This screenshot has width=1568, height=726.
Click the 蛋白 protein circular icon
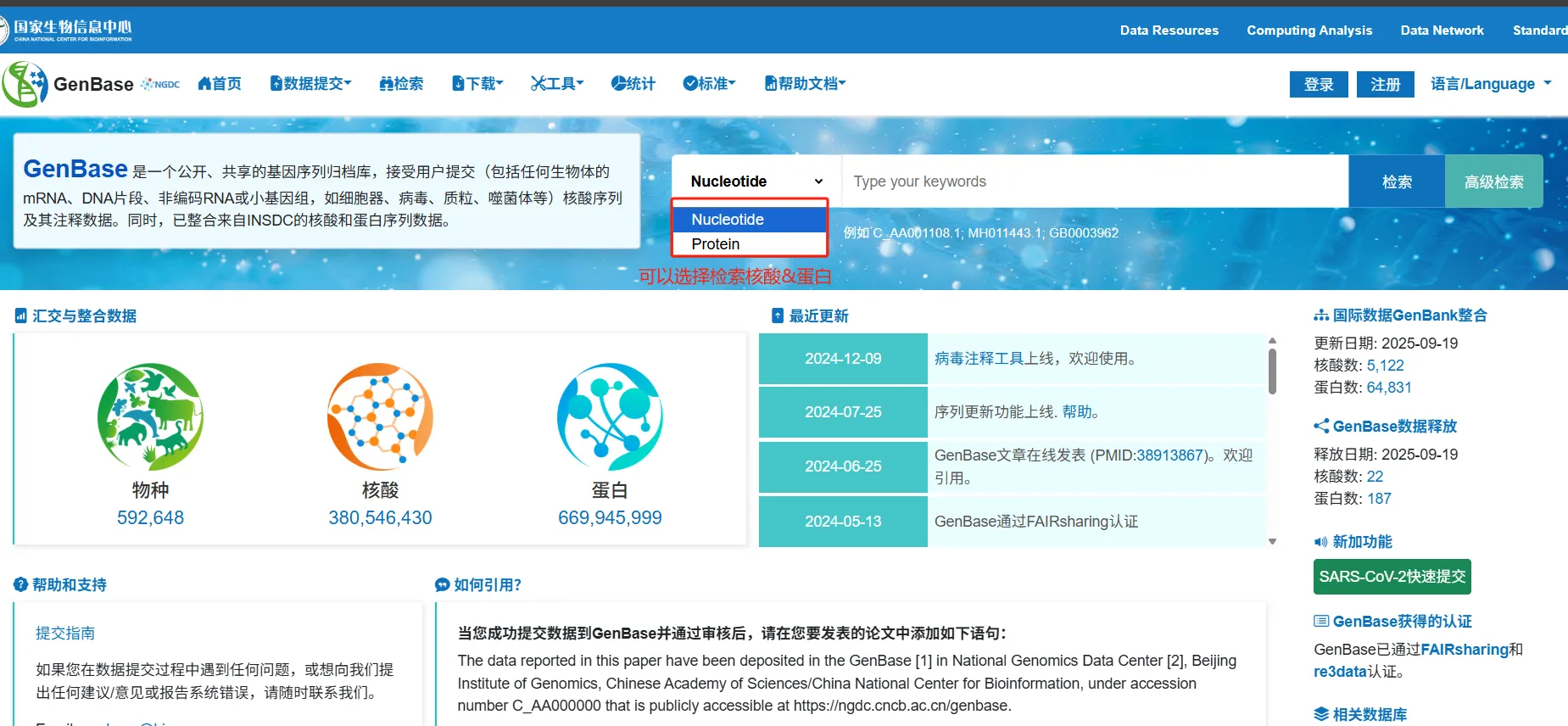[610, 416]
